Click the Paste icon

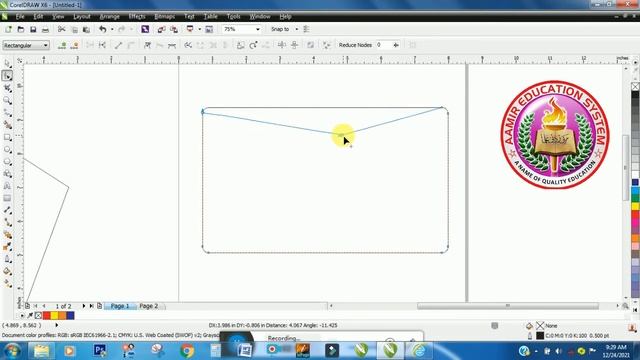pos(87,29)
